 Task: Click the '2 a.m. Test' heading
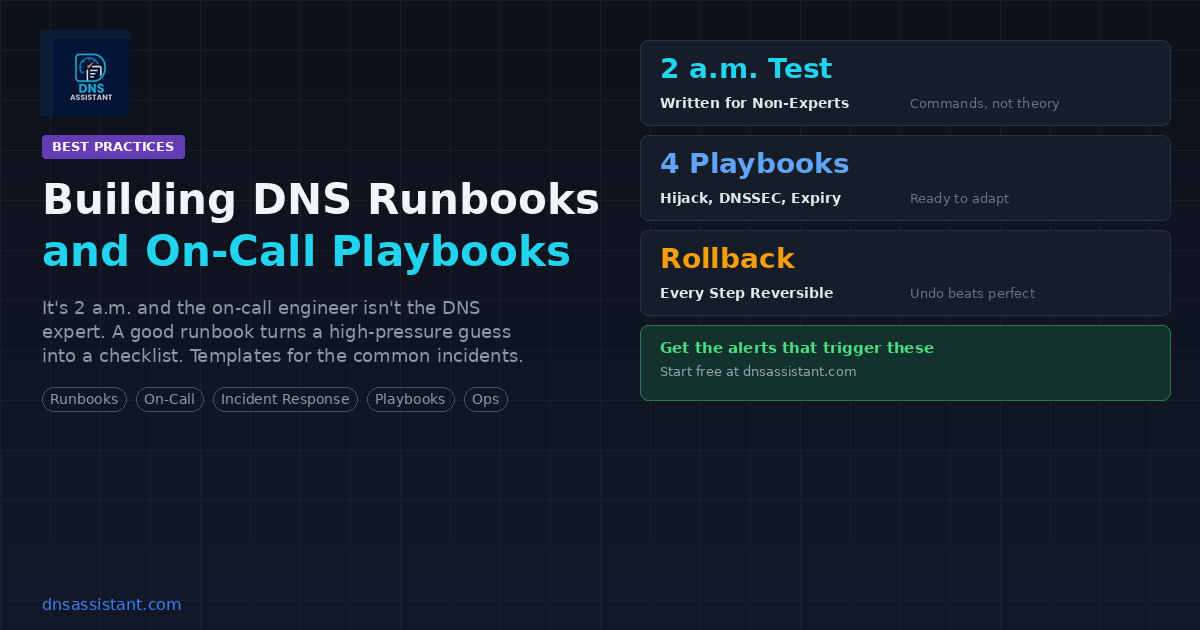click(x=746, y=68)
